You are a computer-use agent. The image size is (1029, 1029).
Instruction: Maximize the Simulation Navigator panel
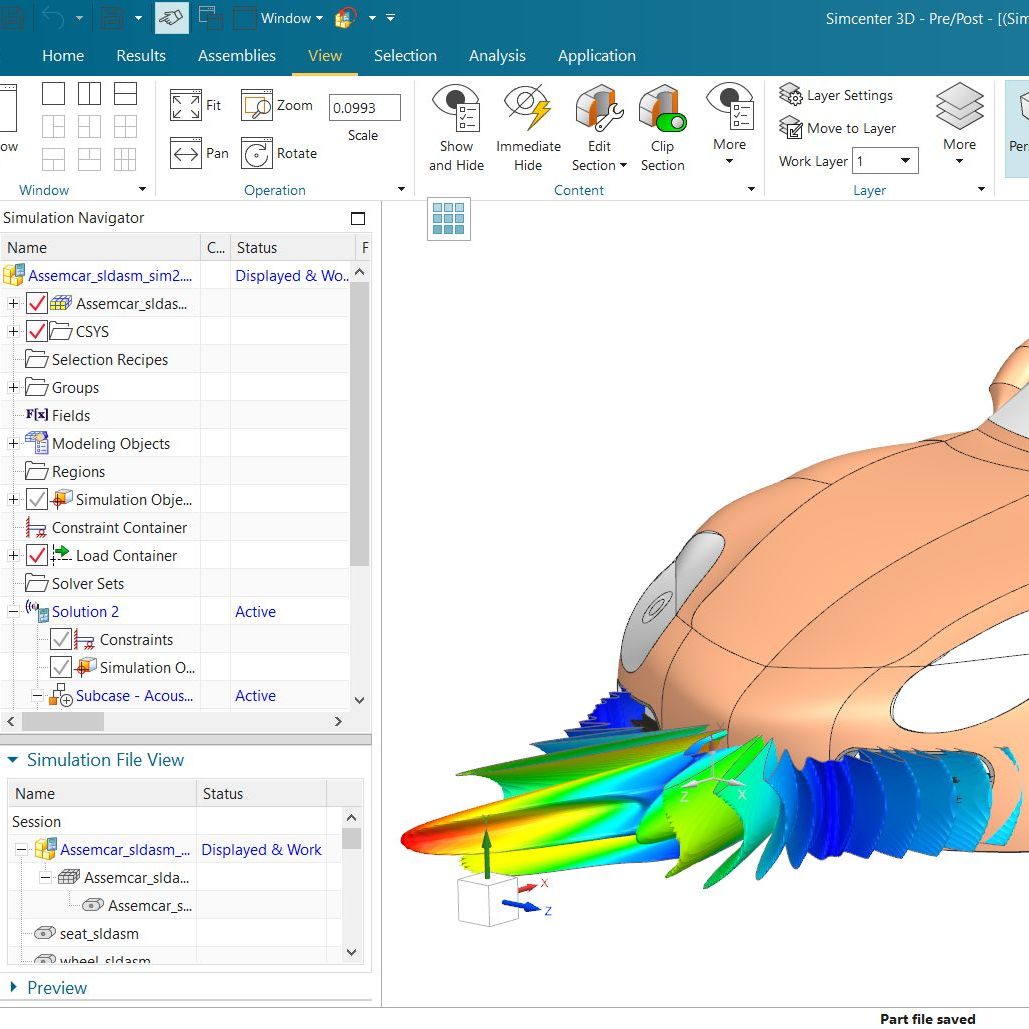(x=358, y=219)
